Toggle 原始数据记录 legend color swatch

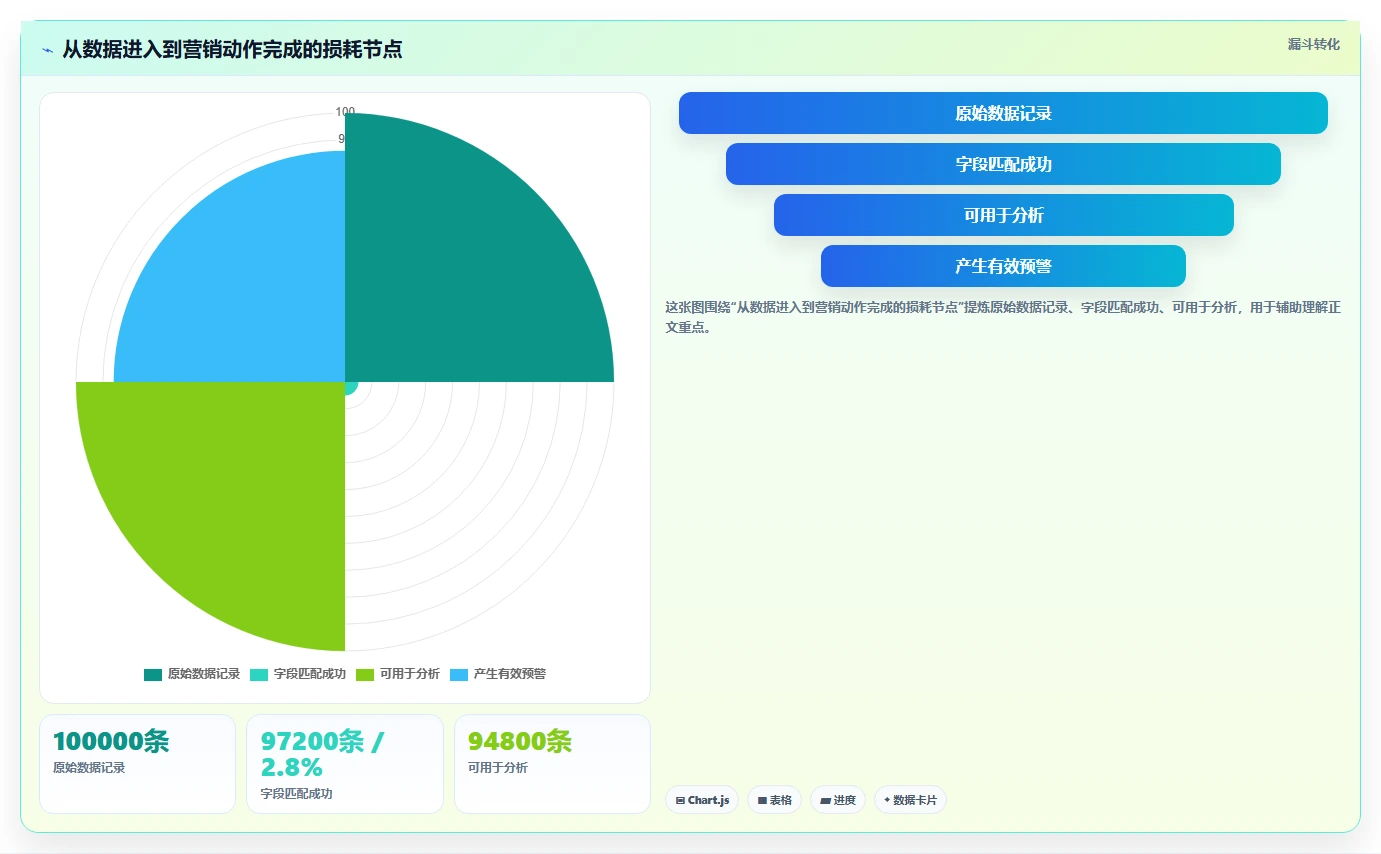coord(153,674)
